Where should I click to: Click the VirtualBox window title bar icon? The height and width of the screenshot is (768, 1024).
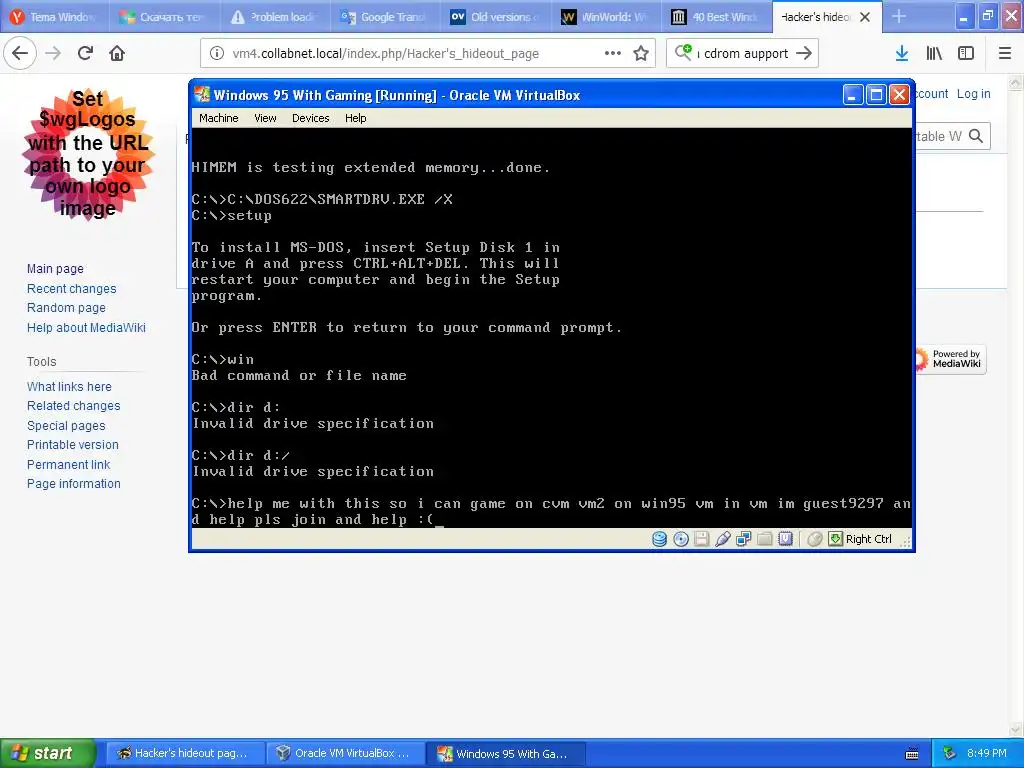pyautogui.click(x=202, y=95)
